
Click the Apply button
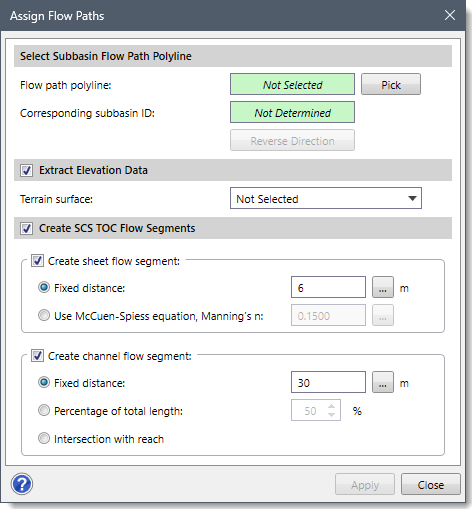click(365, 484)
